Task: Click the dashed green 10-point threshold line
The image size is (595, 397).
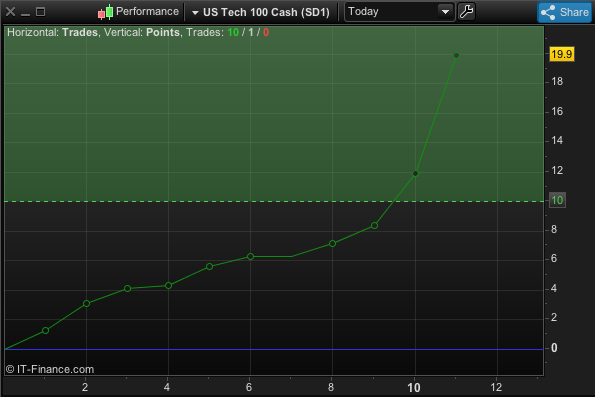Action: [274, 201]
